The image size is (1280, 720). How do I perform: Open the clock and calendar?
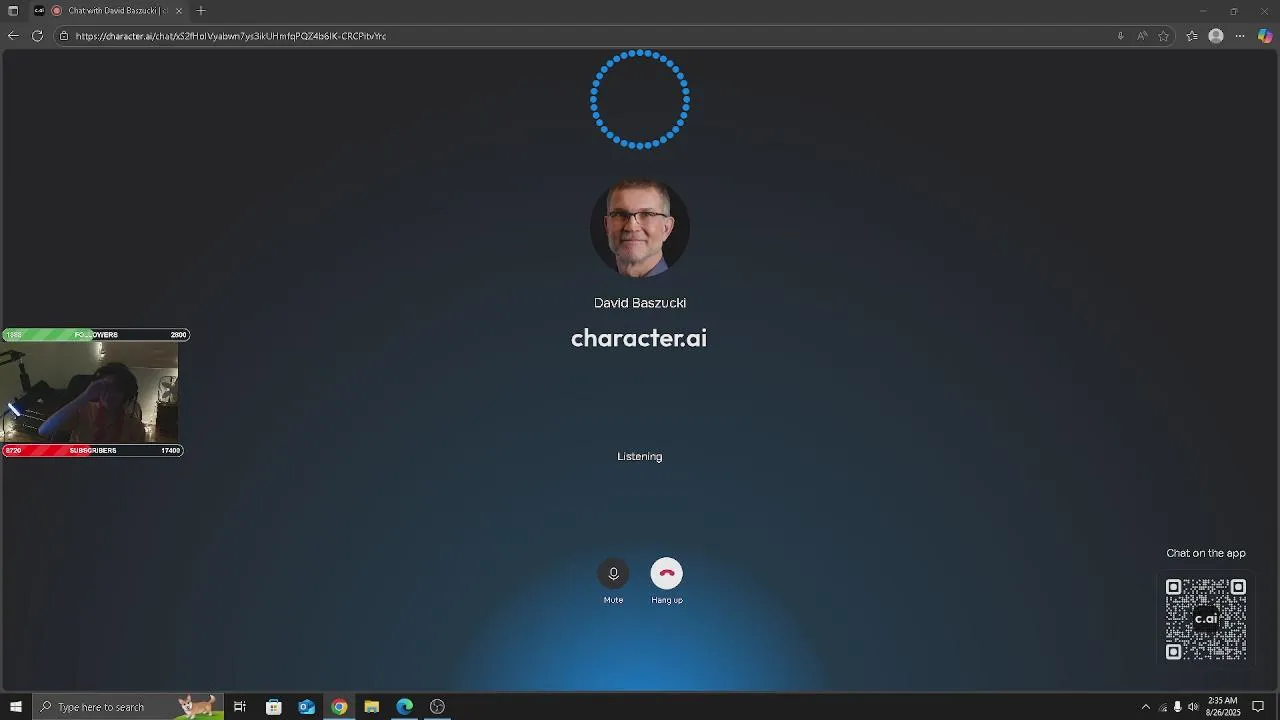click(x=1223, y=707)
